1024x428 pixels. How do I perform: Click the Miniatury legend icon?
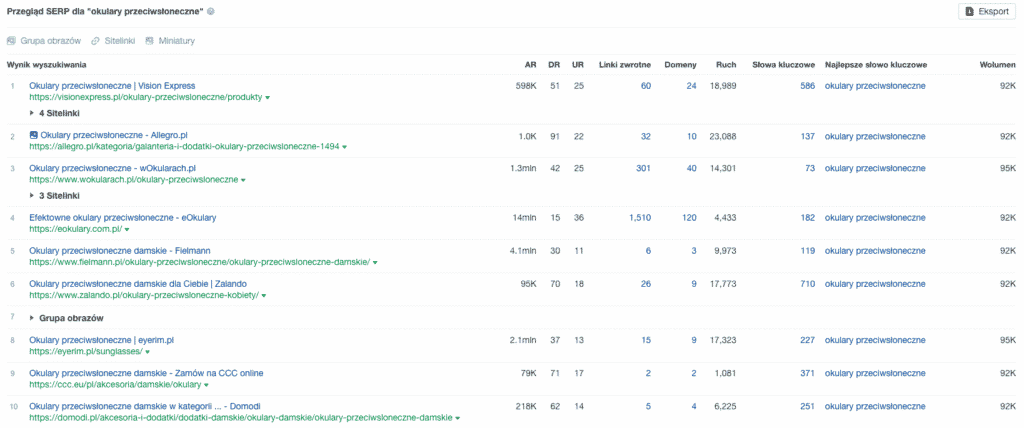click(x=149, y=41)
